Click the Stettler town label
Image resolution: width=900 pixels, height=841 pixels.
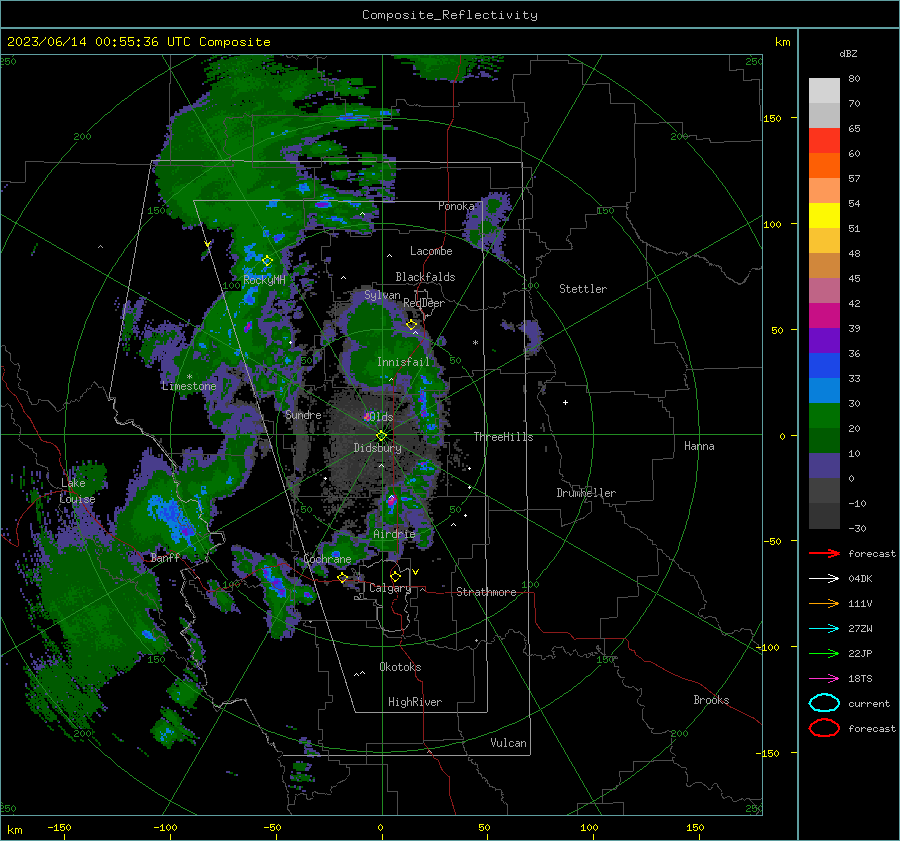[583, 289]
